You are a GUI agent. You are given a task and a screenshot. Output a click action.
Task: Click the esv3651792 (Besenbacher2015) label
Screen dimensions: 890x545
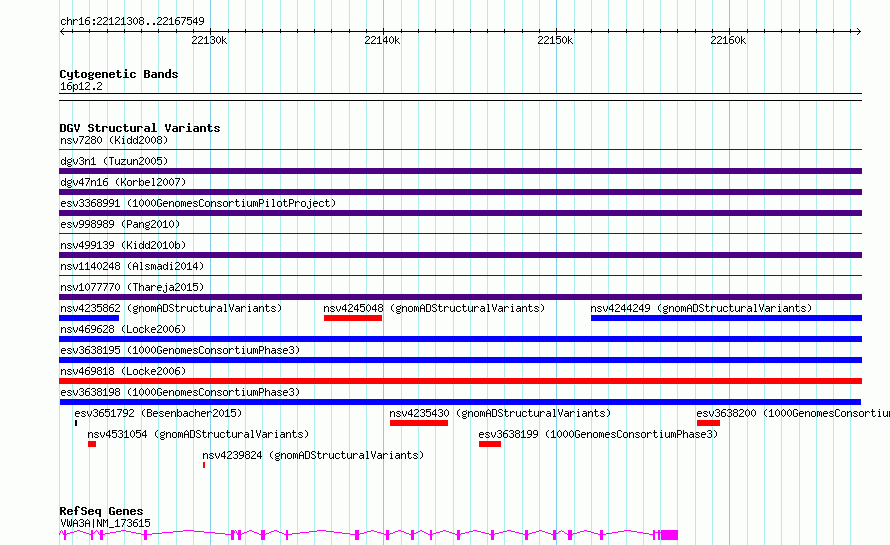(x=158, y=413)
